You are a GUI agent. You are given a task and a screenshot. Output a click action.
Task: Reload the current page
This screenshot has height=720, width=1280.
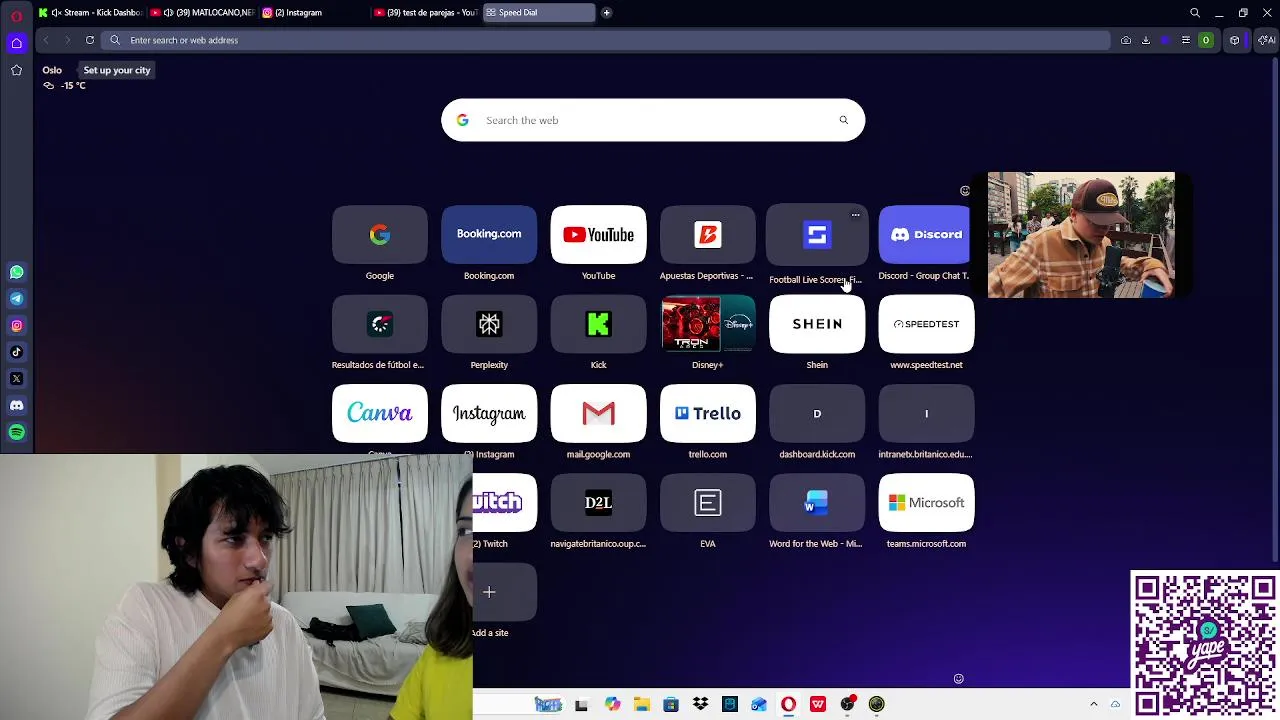pos(90,40)
